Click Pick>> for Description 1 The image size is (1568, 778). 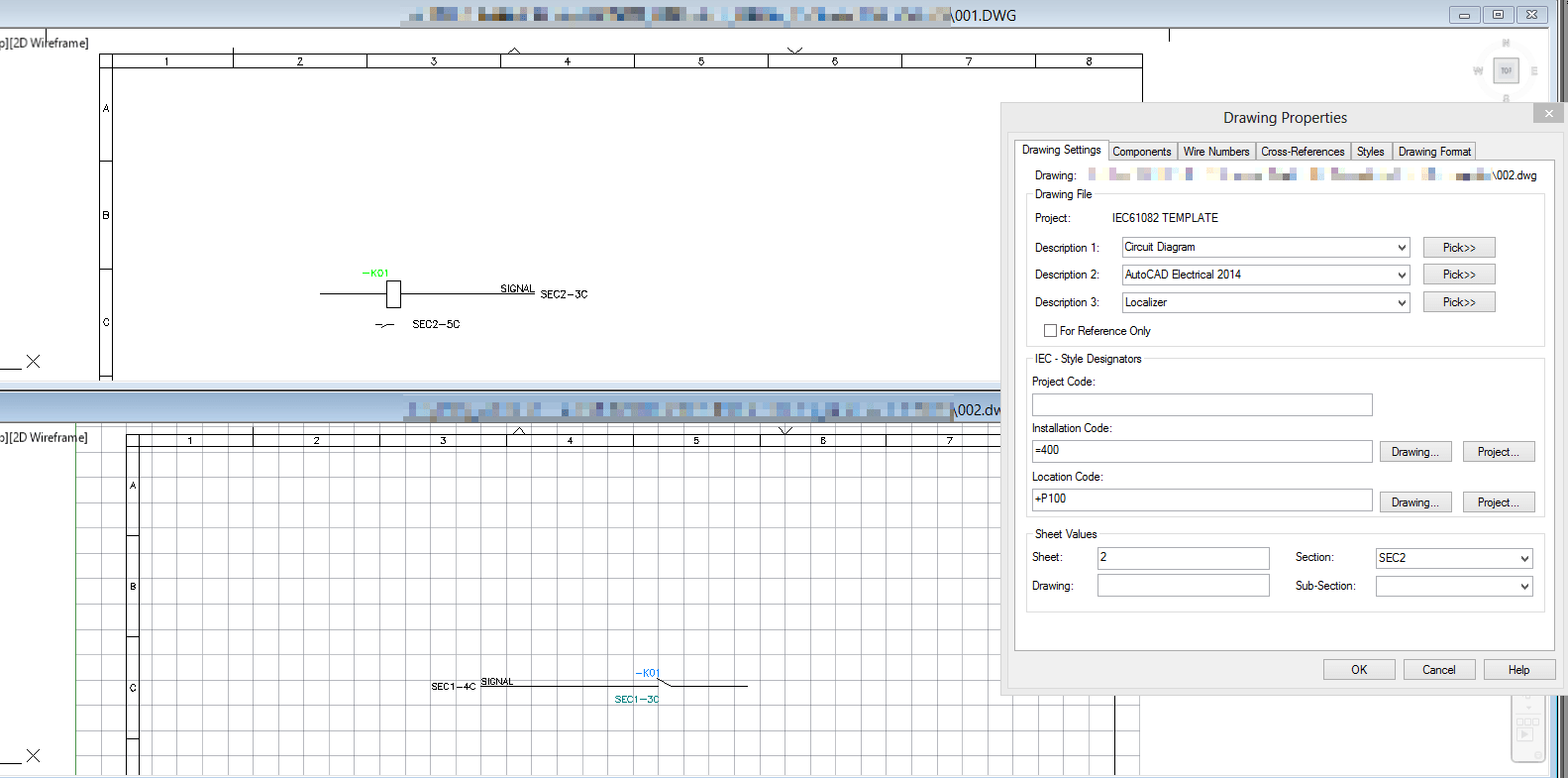(x=1459, y=248)
